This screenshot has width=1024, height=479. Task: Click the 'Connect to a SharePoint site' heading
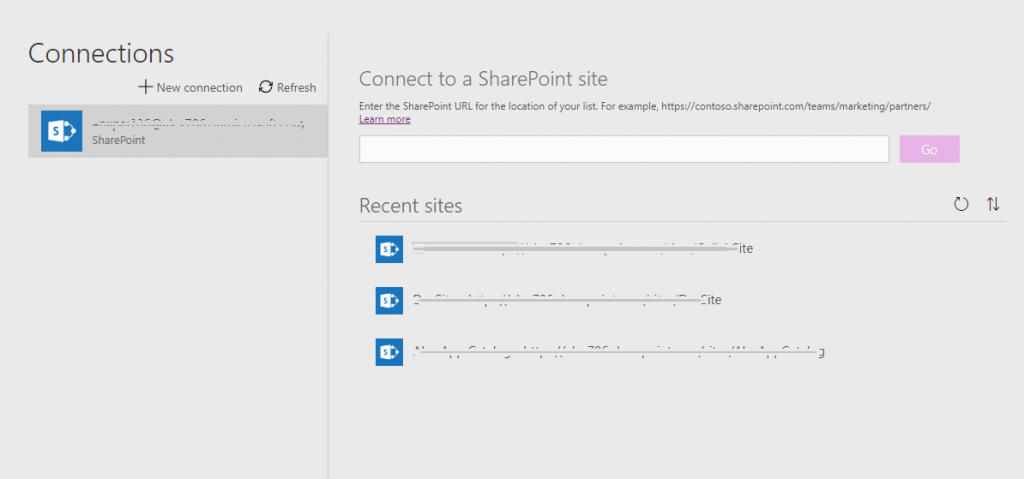483,79
